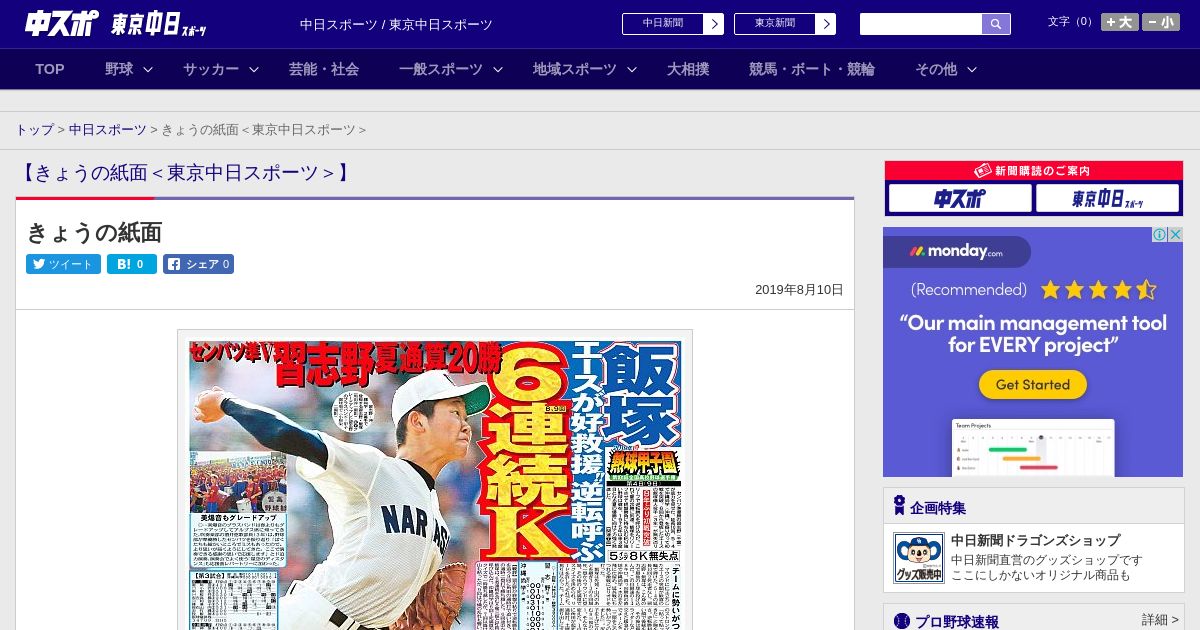This screenshot has height=630, width=1200.
Task: Click 東京中日スポーツ subscription banner button
Action: pyautogui.click(x=1107, y=199)
